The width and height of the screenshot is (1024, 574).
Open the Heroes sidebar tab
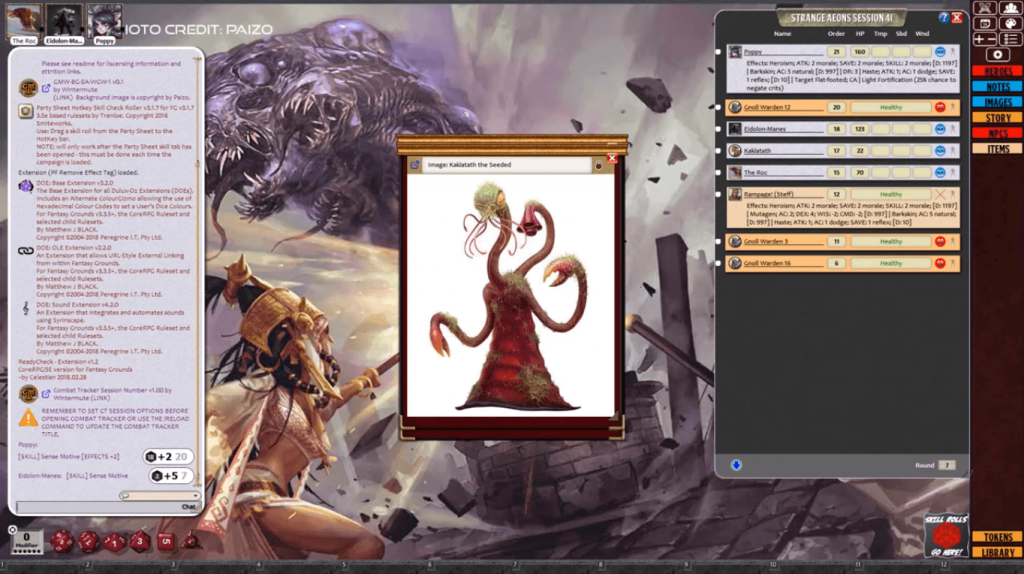pyautogui.click(x=997, y=71)
